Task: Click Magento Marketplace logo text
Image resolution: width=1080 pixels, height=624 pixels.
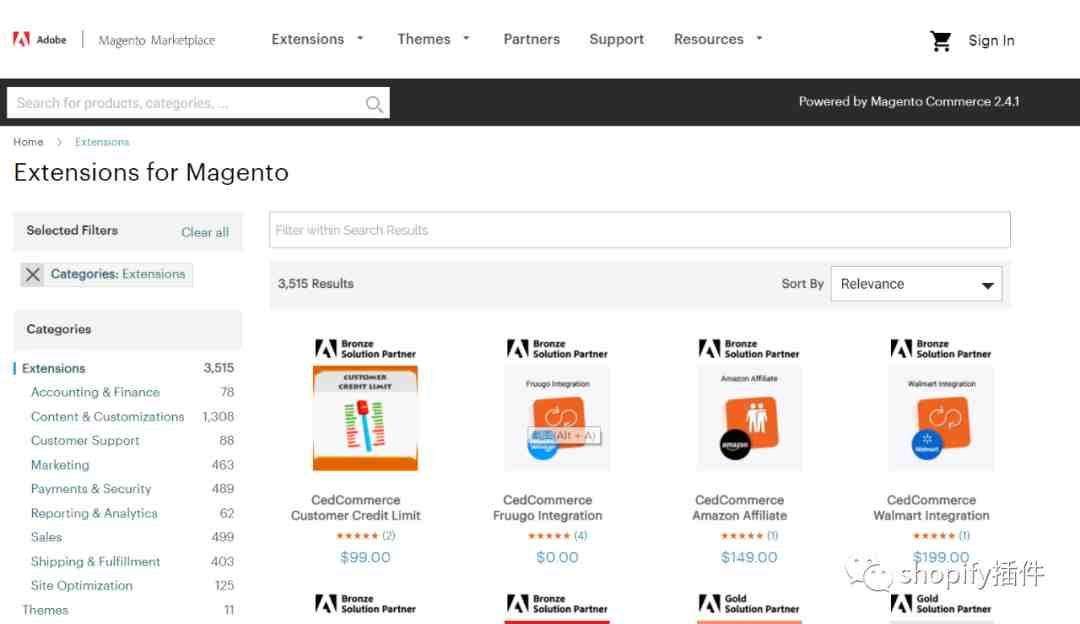Action: 157,40
